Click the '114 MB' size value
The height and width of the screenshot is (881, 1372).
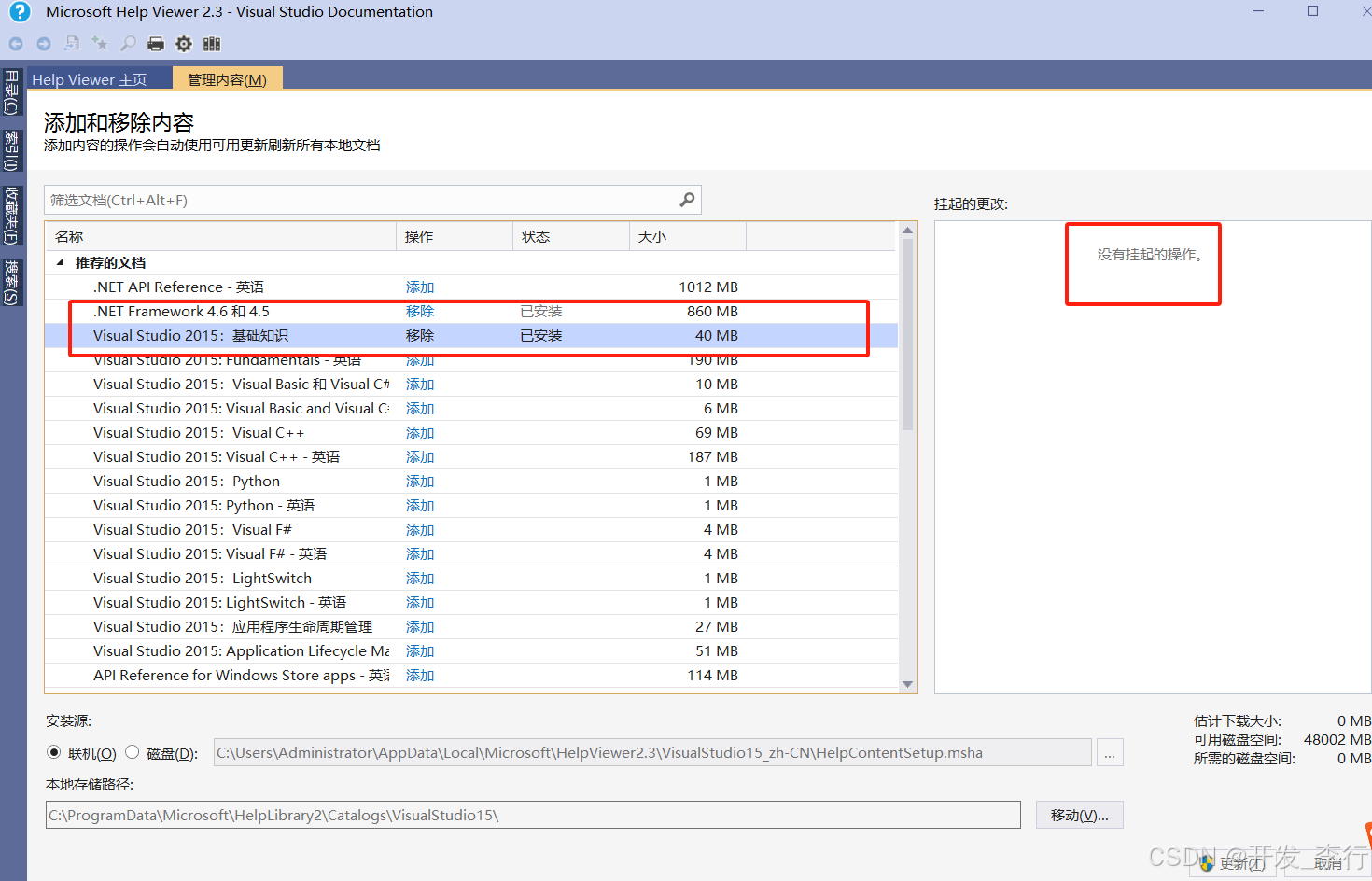[x=712, y=676]
